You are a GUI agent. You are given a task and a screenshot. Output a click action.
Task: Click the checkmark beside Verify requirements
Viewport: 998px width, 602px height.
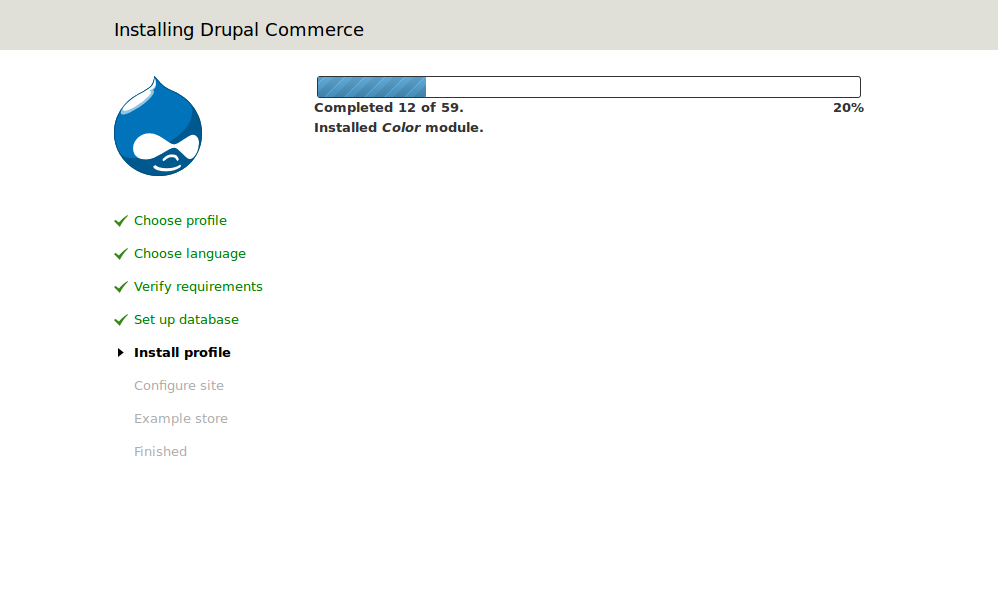tap(121, 287)
